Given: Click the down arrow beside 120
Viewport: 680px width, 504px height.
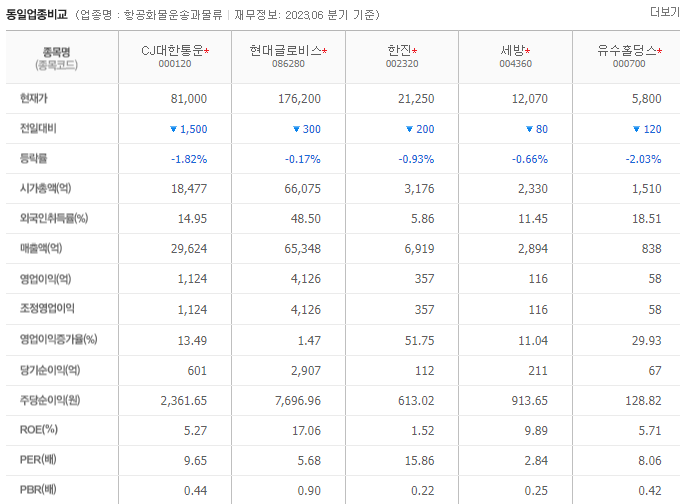Looking at the screenshot, I should click(636, 129).
